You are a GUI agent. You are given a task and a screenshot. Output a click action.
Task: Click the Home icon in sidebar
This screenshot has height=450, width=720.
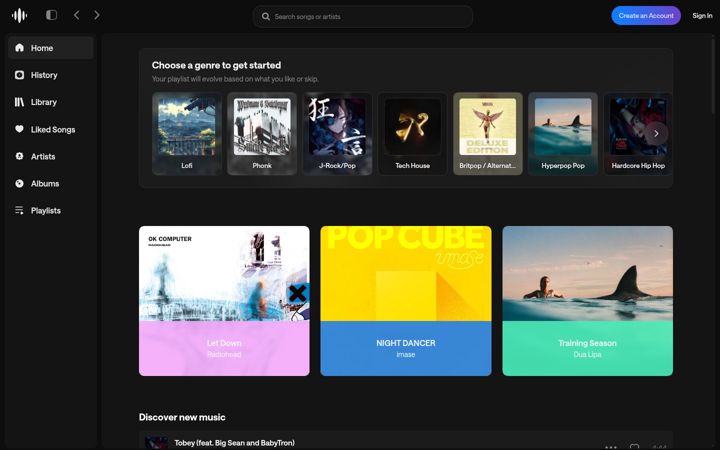pyautogui.click(x=19, y=48)
